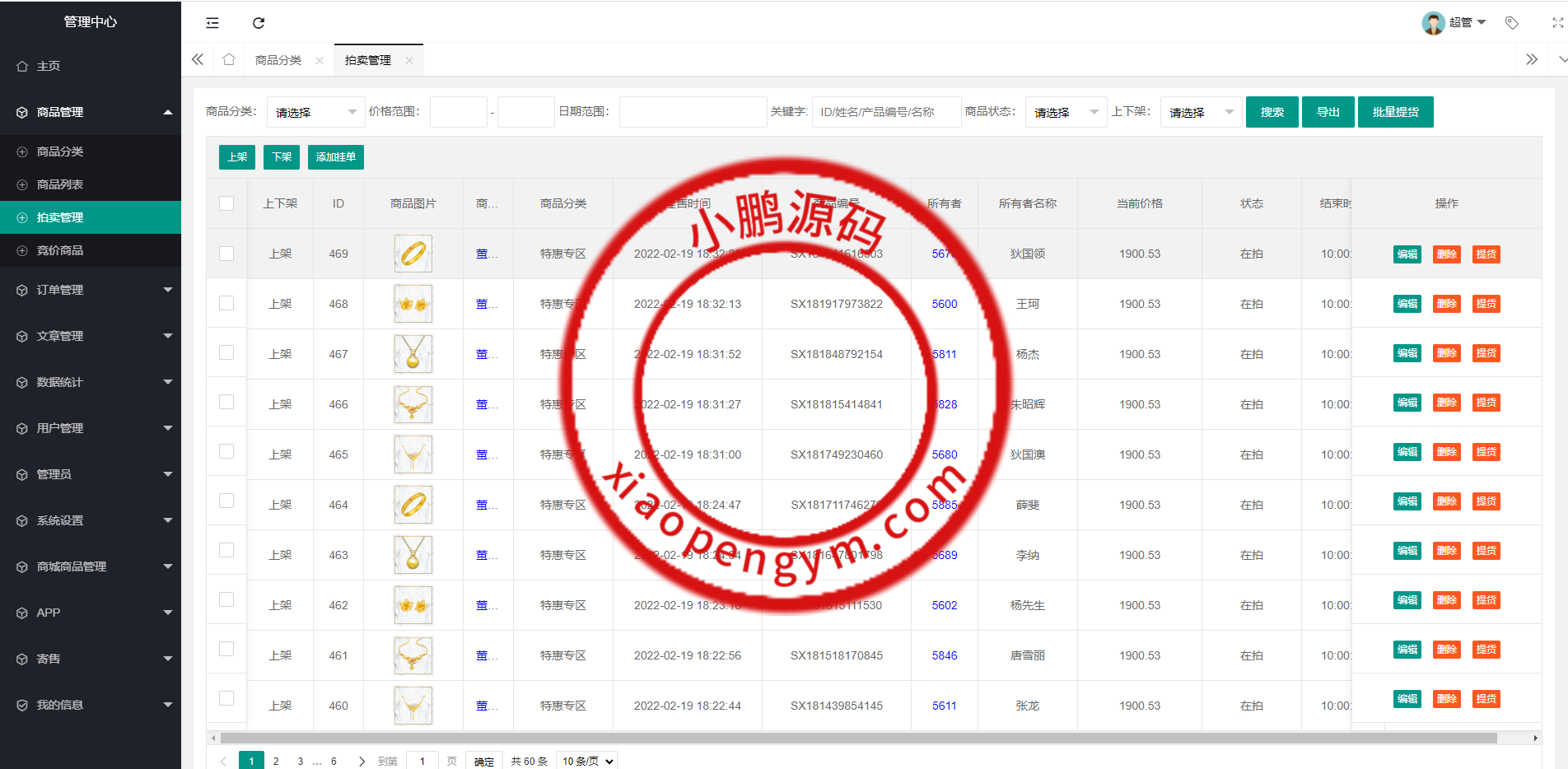Open 竞价商品 in the sidebar

(60, 250)
